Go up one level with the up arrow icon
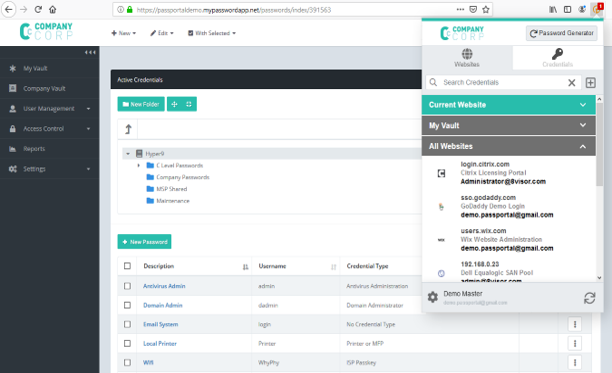Screen dimensions: 612x373 pos(128,129)
